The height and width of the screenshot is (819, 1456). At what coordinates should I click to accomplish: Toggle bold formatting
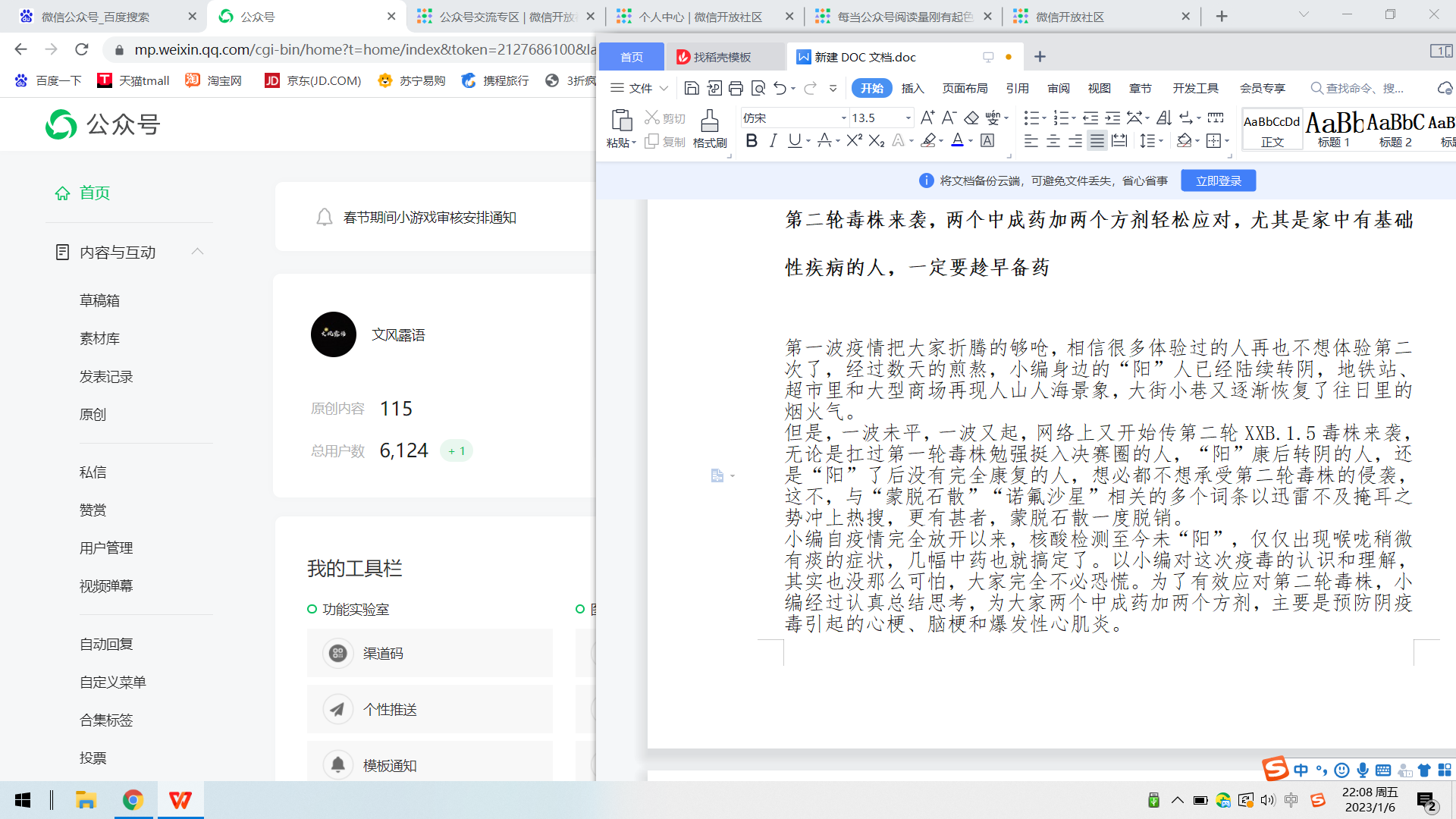[751, 140]
